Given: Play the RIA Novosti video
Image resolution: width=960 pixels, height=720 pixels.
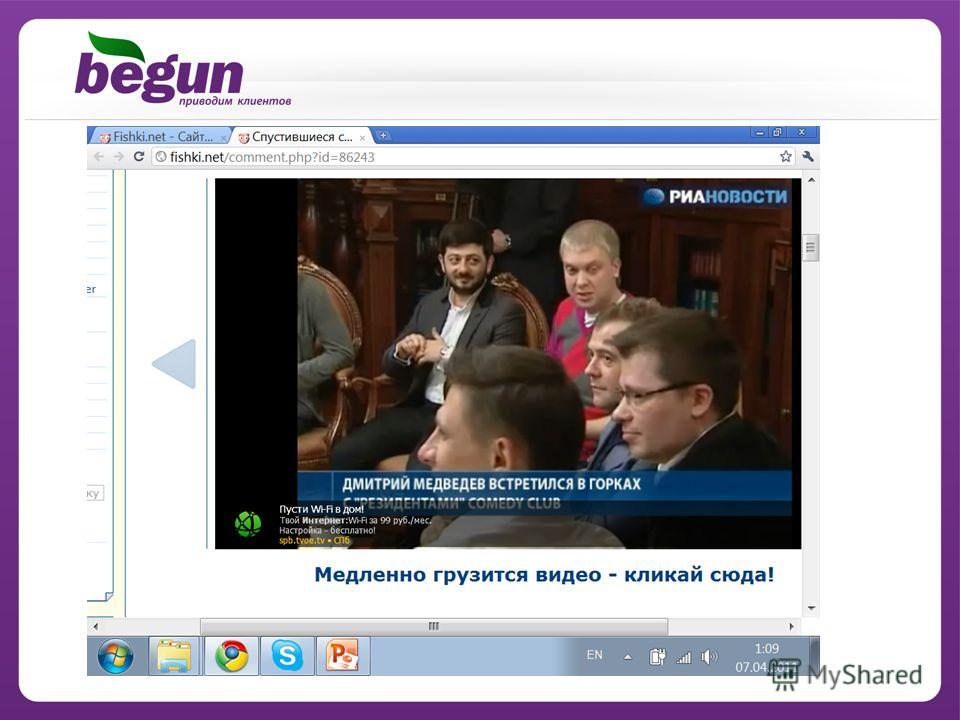Looking at the screenshot, I should [508, 364].
